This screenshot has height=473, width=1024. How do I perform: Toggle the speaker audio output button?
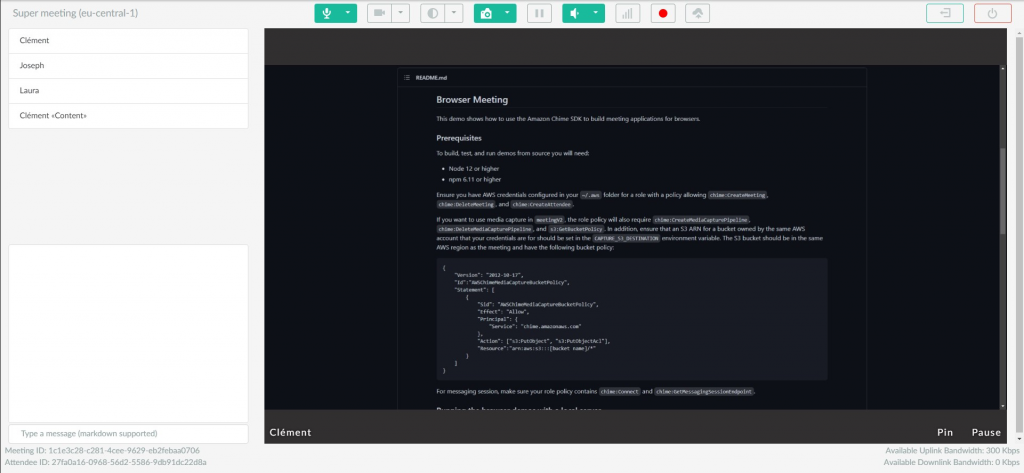point(574,13)
